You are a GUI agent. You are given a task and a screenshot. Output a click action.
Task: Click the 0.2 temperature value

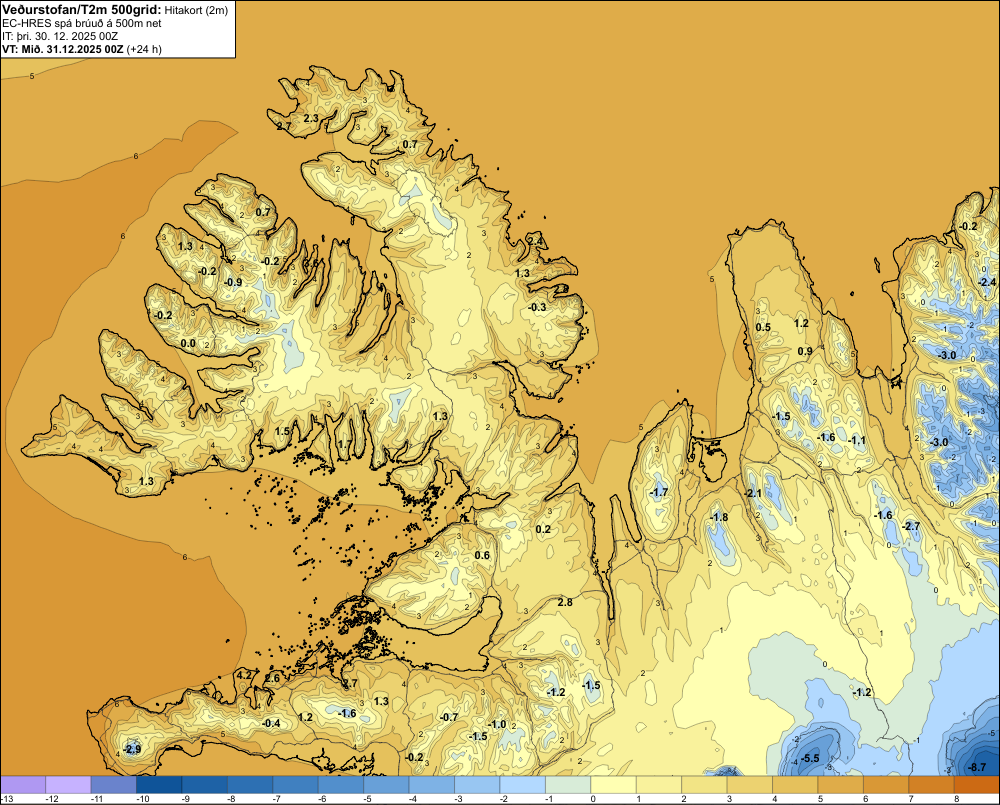coord(543,529)
